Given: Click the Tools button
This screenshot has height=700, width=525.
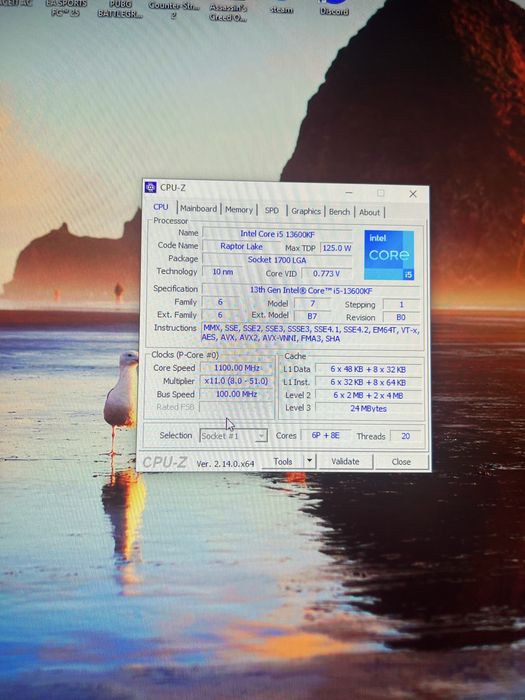Looking at the screenshot, I should (283, 461).
